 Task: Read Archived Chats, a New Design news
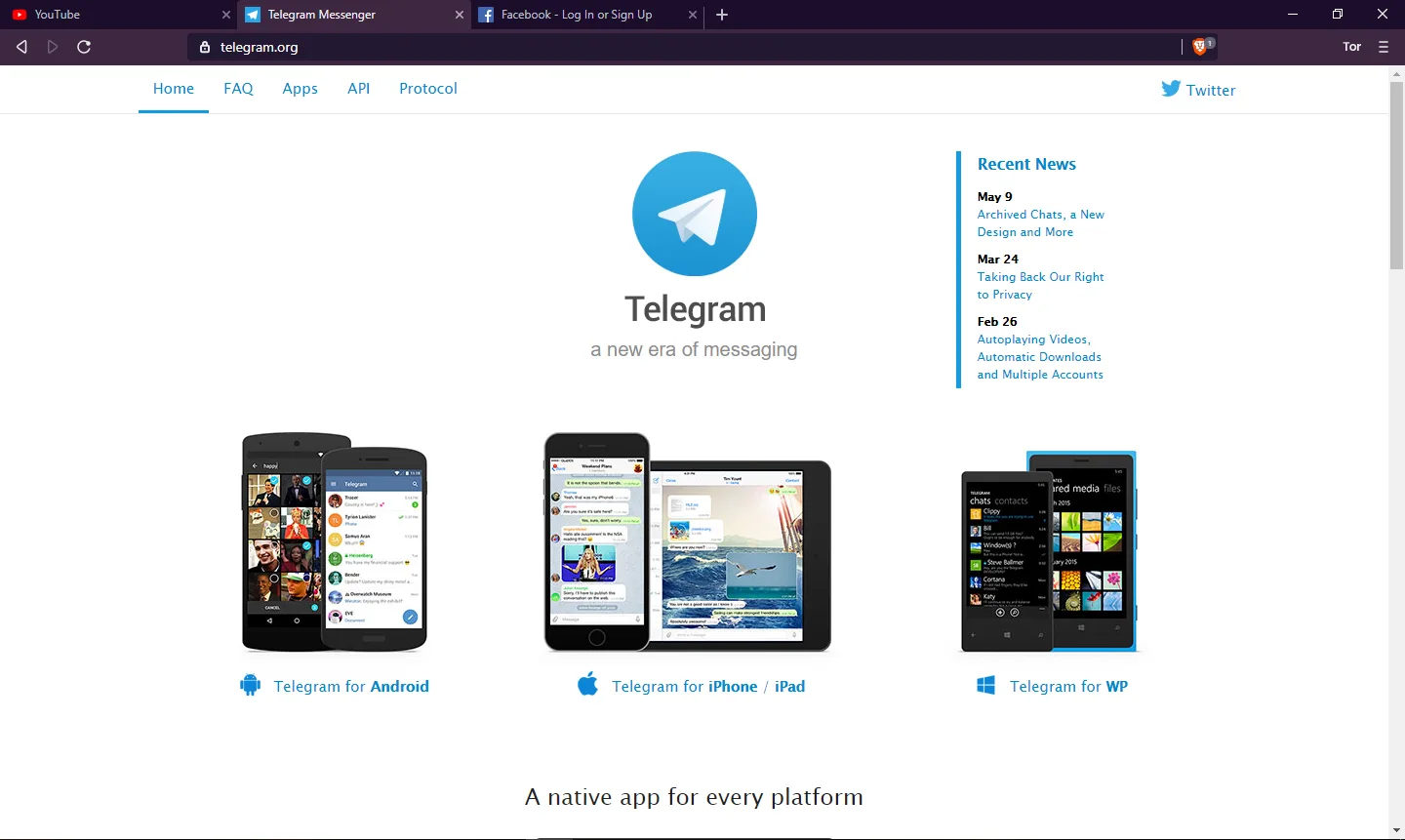click(x=1041, y=223)
